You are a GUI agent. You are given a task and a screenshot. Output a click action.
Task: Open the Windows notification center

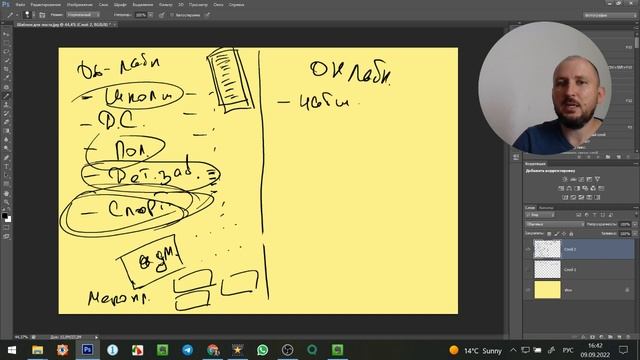point(623,350)
